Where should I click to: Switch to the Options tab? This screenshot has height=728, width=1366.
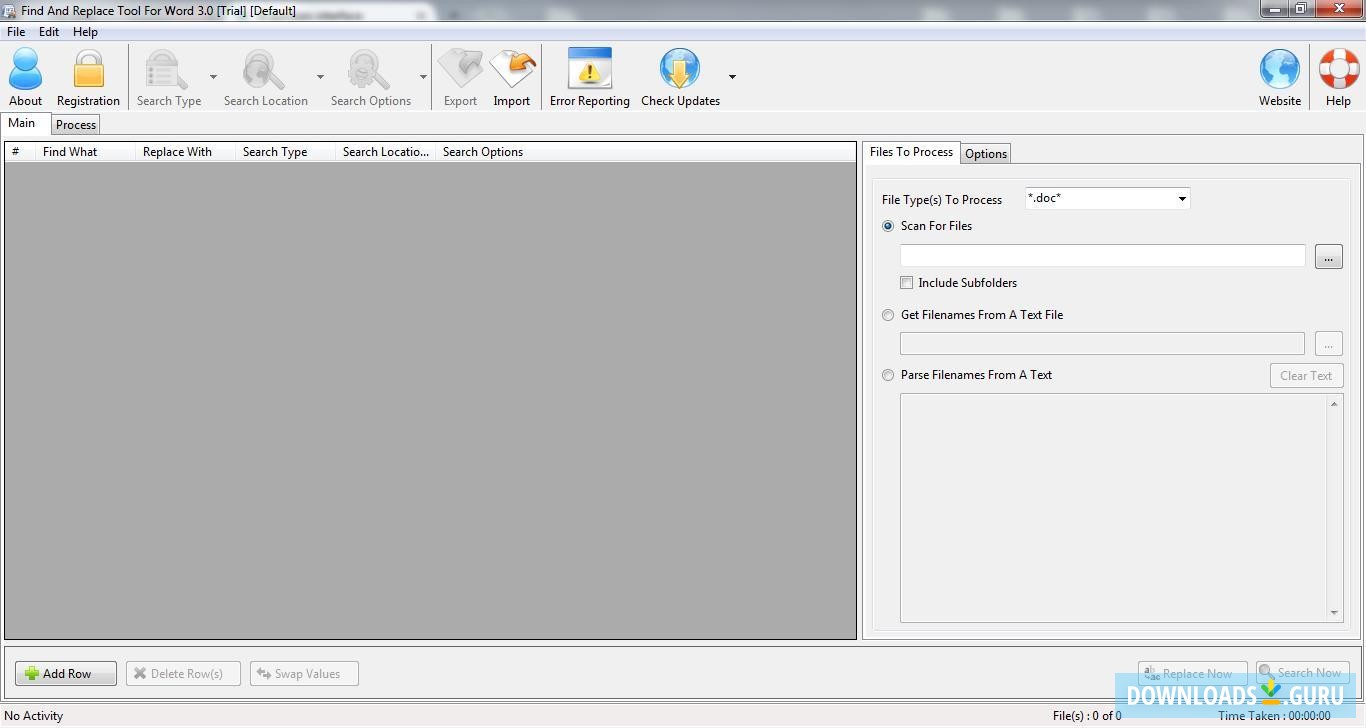click(986, 154)
